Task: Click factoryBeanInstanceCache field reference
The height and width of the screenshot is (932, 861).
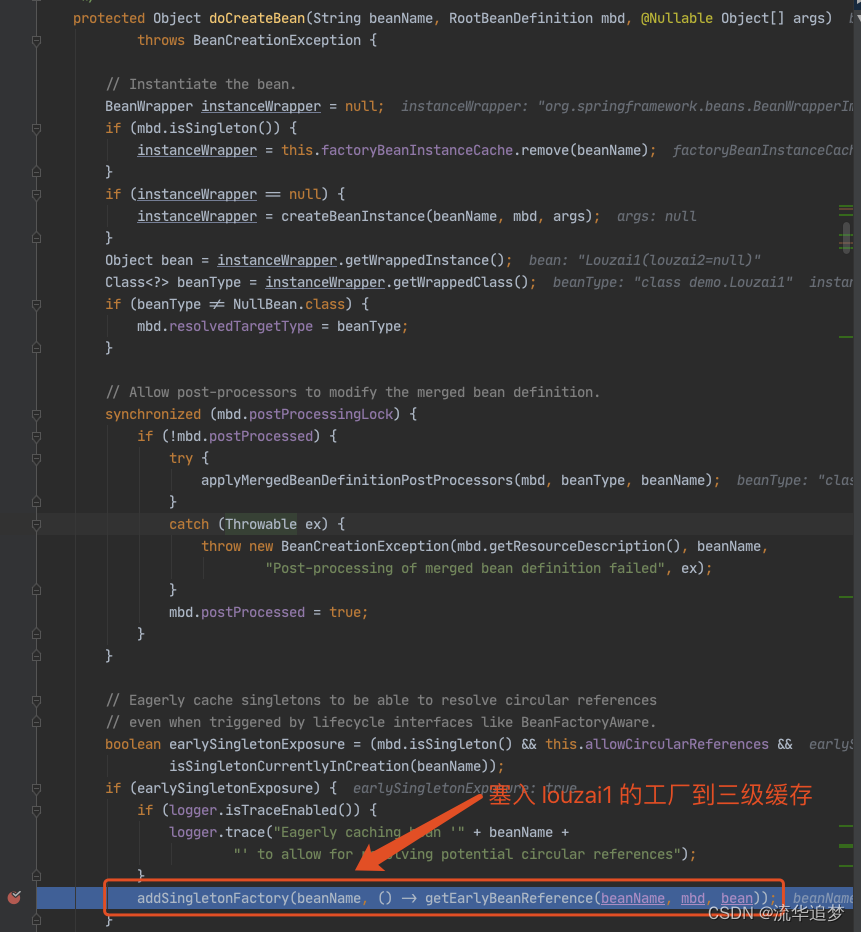Action: click(417, 150)
